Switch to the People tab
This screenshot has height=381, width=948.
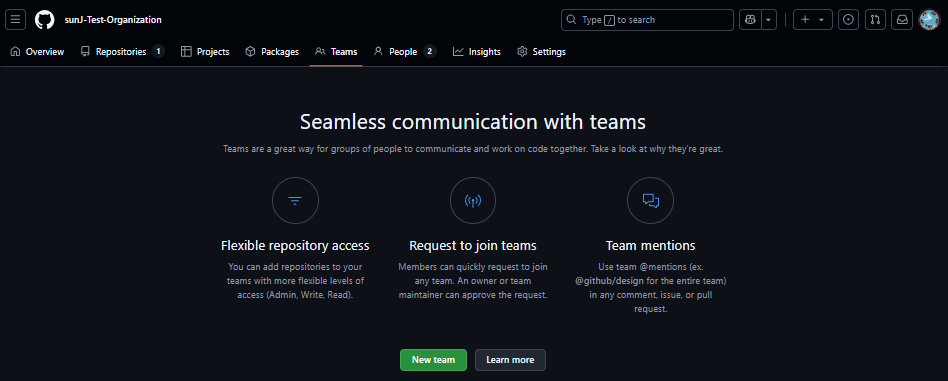404,52
